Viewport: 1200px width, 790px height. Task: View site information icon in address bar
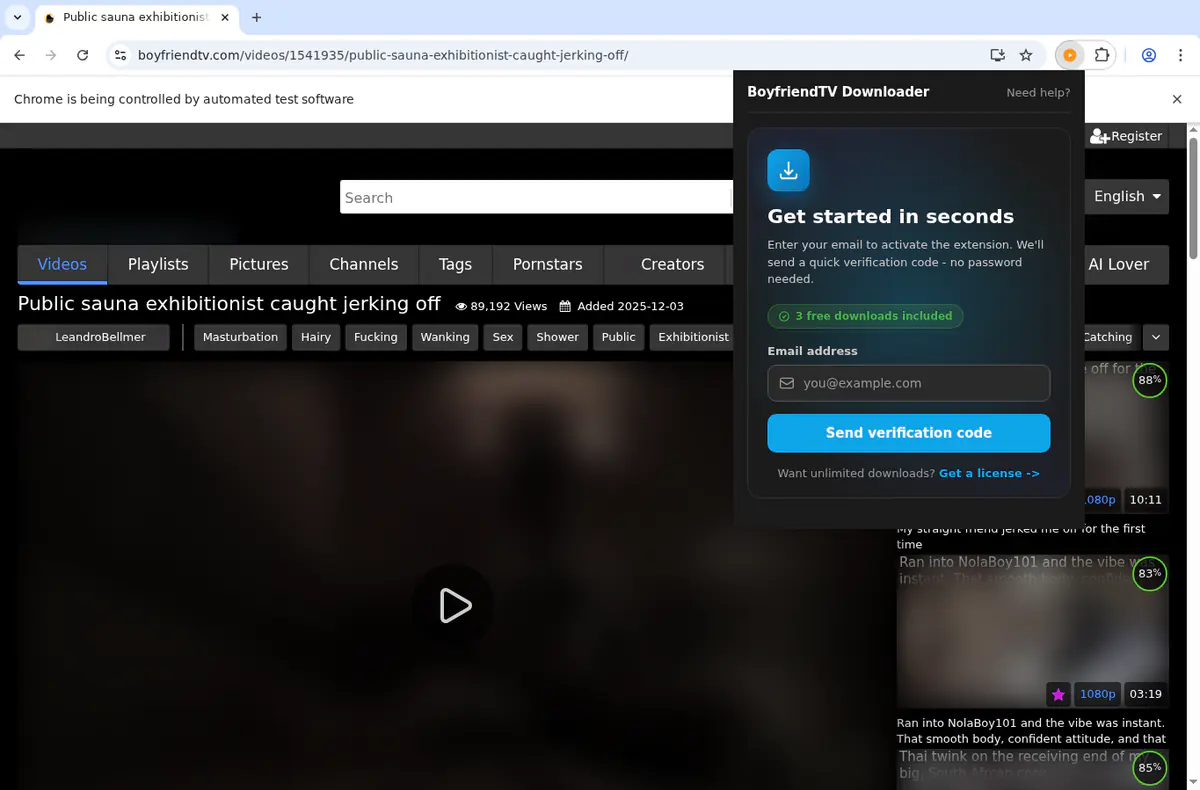click(120, 55)
